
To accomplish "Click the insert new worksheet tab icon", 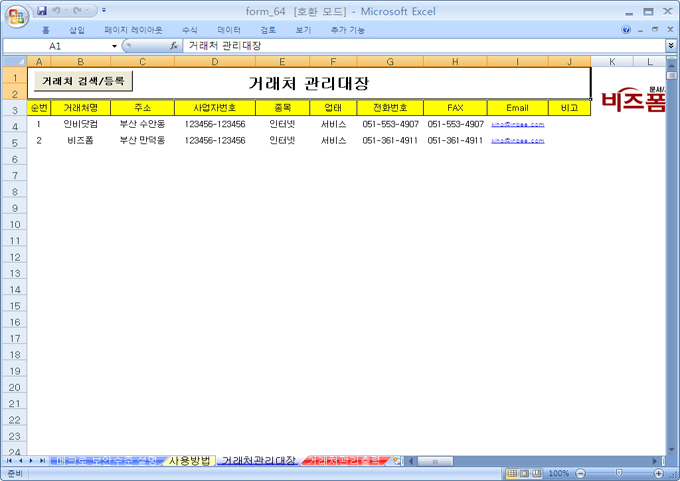I will [397, 461].
